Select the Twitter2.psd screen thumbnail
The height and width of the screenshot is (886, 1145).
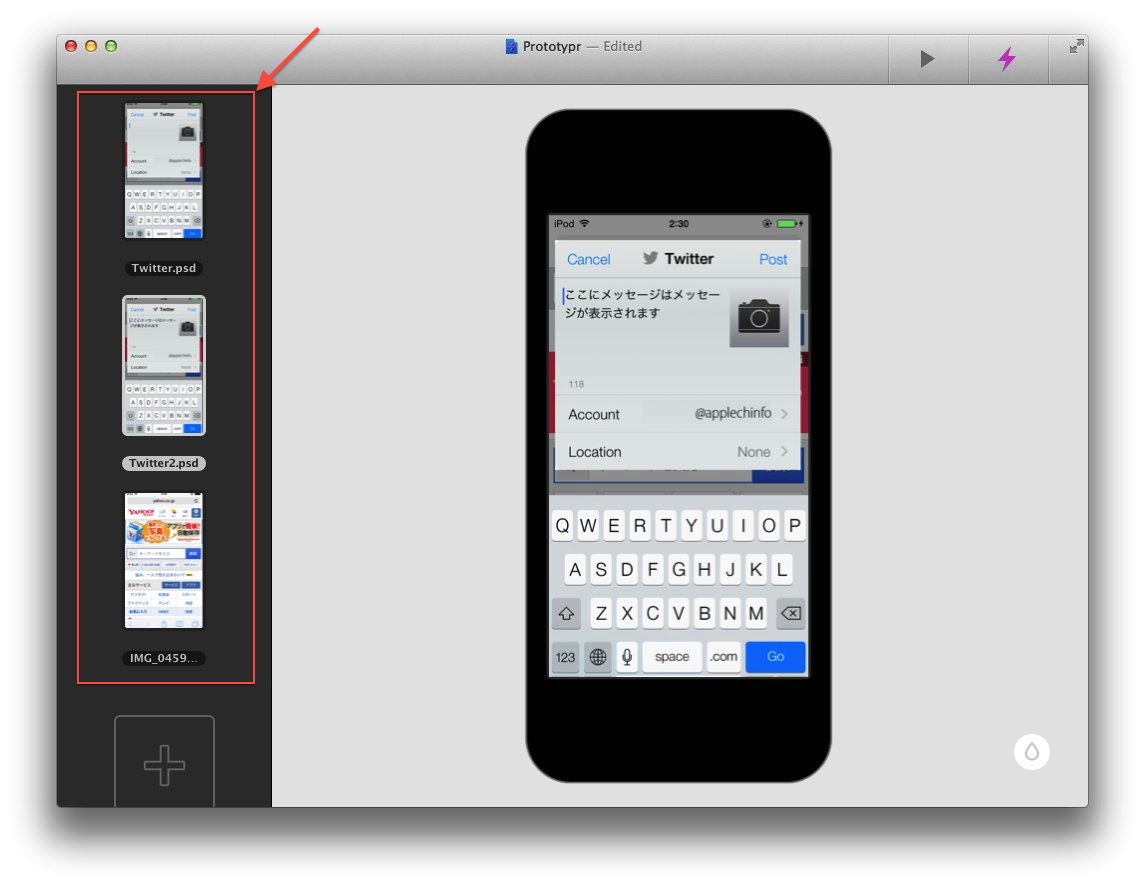164,365
